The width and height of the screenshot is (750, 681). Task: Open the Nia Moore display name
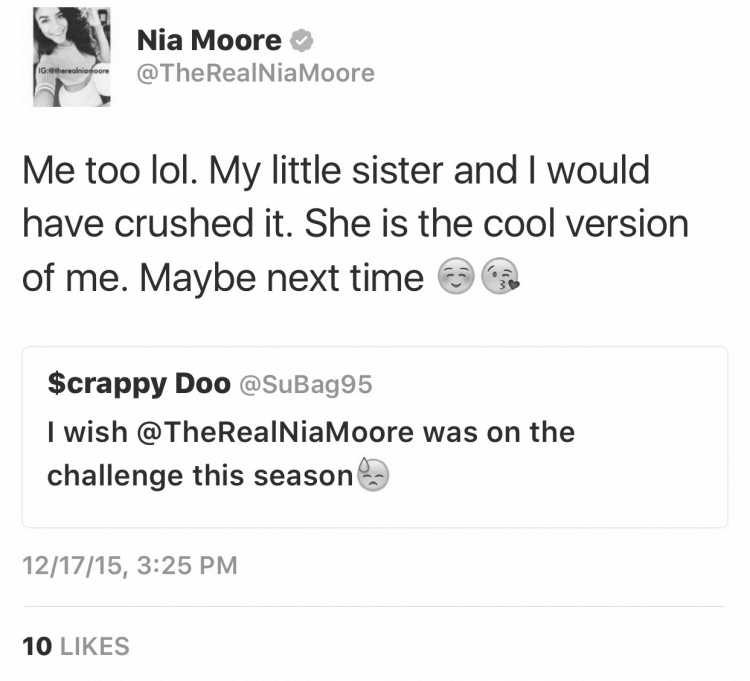(x=209, y=40)
